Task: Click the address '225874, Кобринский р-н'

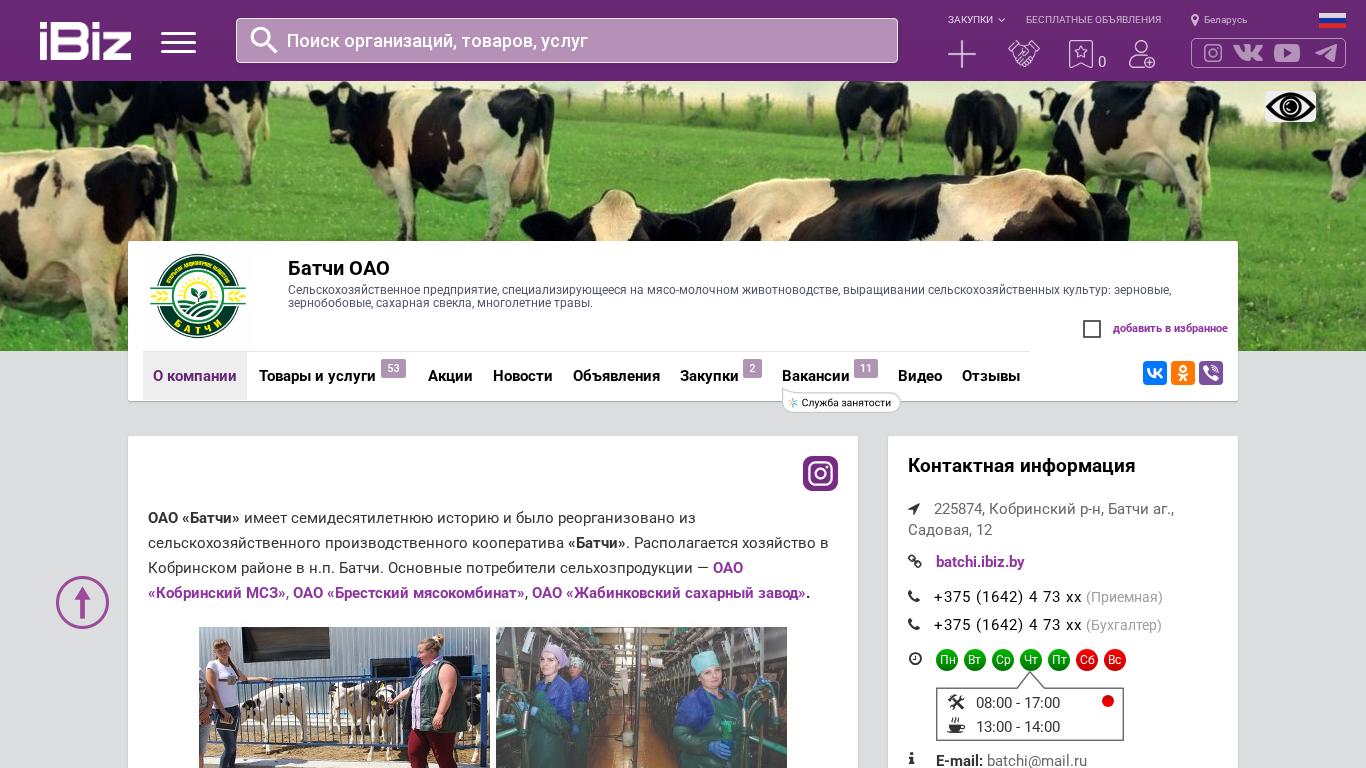Action: (x=1041, y=519)
